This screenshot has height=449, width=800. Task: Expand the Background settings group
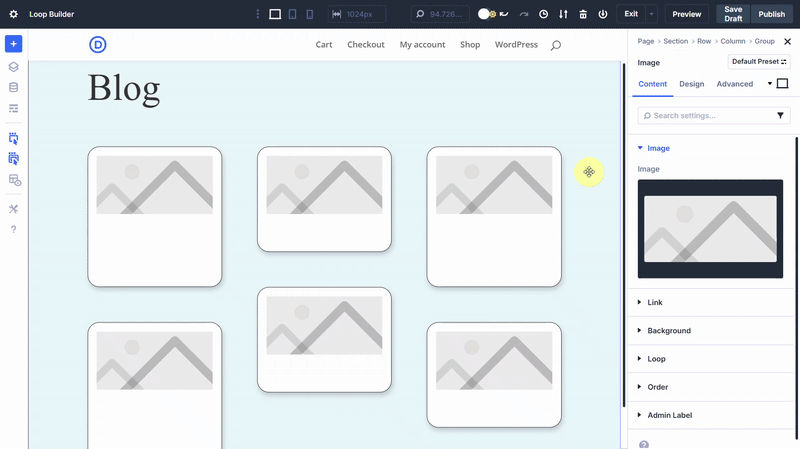coord(669,331)
